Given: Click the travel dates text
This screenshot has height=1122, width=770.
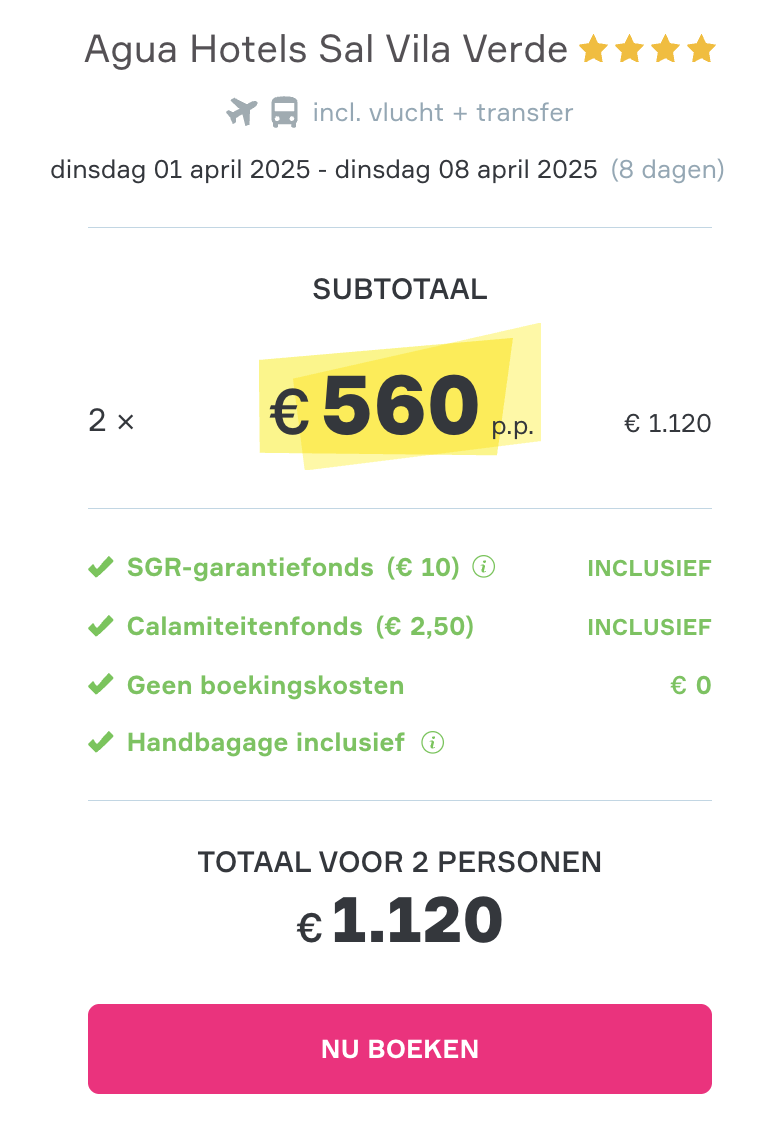Looking at the screenshot, I should point(323,169).
